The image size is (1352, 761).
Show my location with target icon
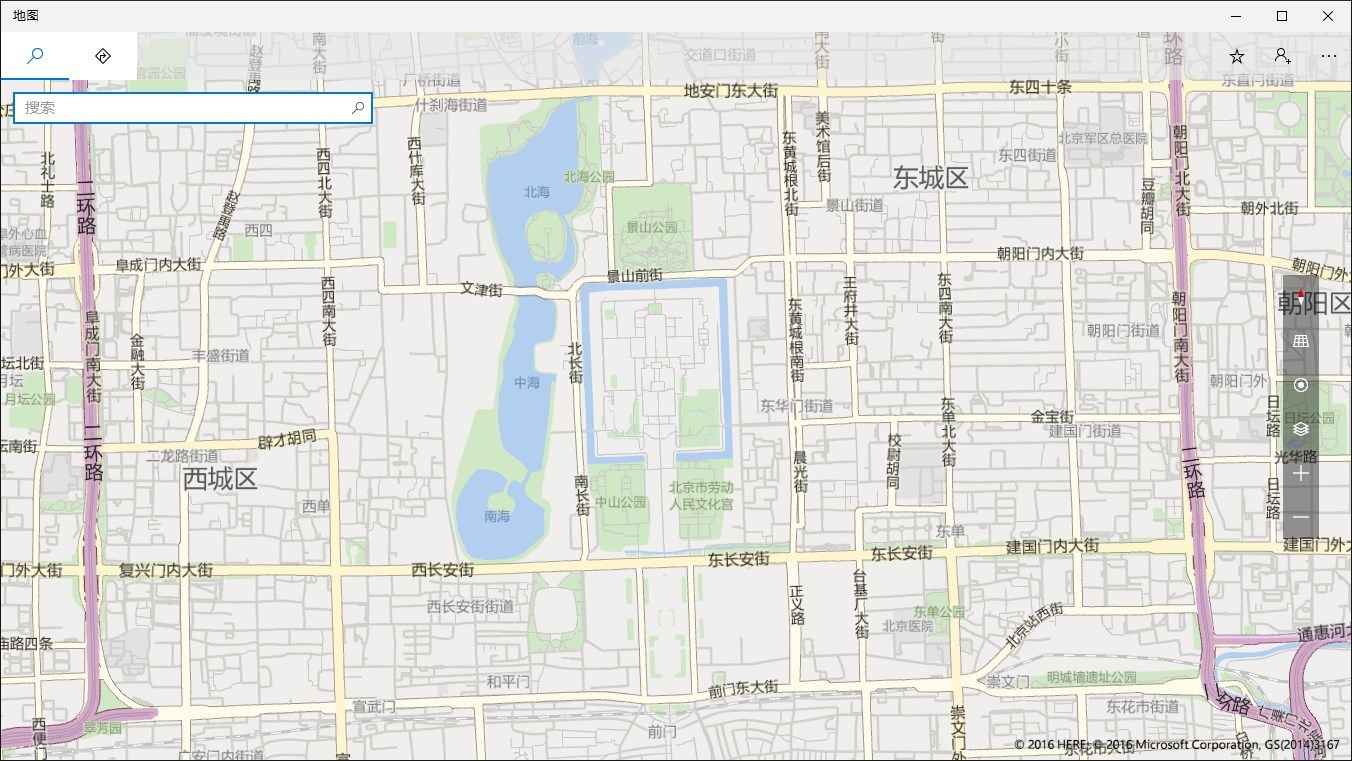[x=1300, y=385]
